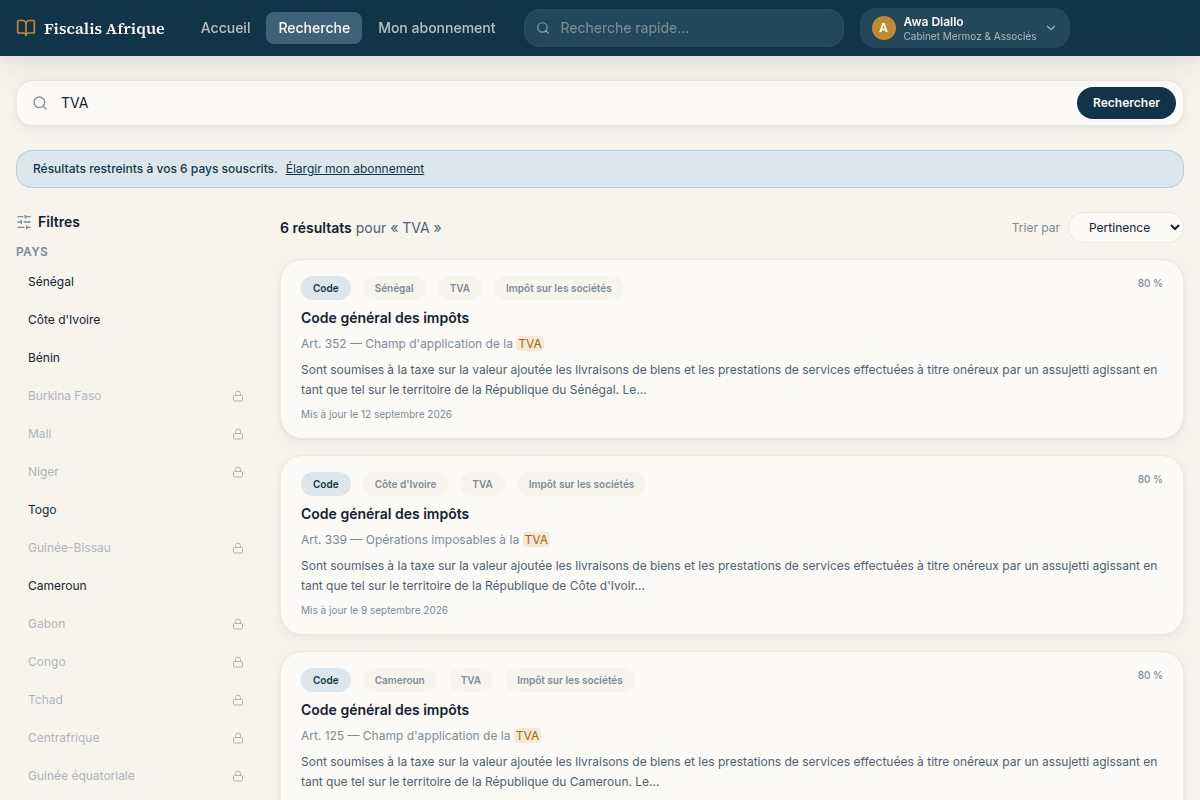Open the user account dropdown chevron
1200x800 pixels.
tap(1051, 28)
